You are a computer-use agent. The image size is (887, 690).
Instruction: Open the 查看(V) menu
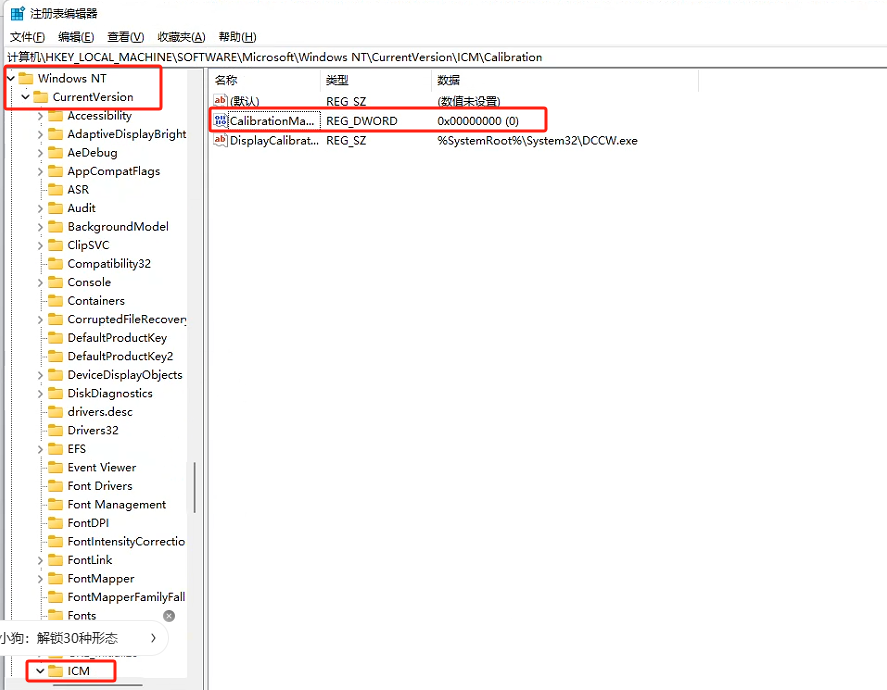(x=126, y=37)
